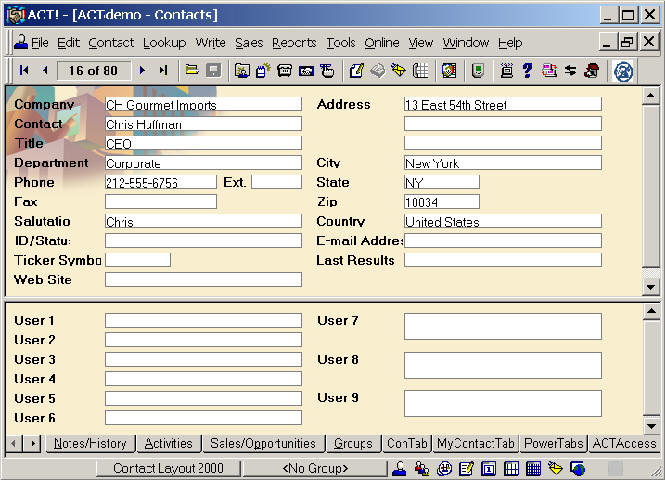Switch to the Sales/Opportunities tab
The width and height of the screenshot is (665, 480).
pos(263,444)
